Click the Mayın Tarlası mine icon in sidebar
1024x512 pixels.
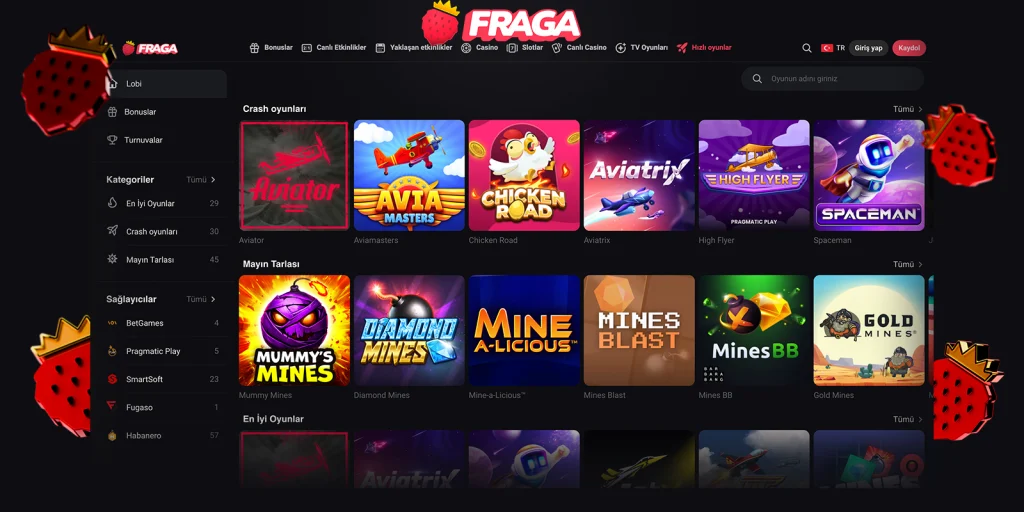point(112,259)
